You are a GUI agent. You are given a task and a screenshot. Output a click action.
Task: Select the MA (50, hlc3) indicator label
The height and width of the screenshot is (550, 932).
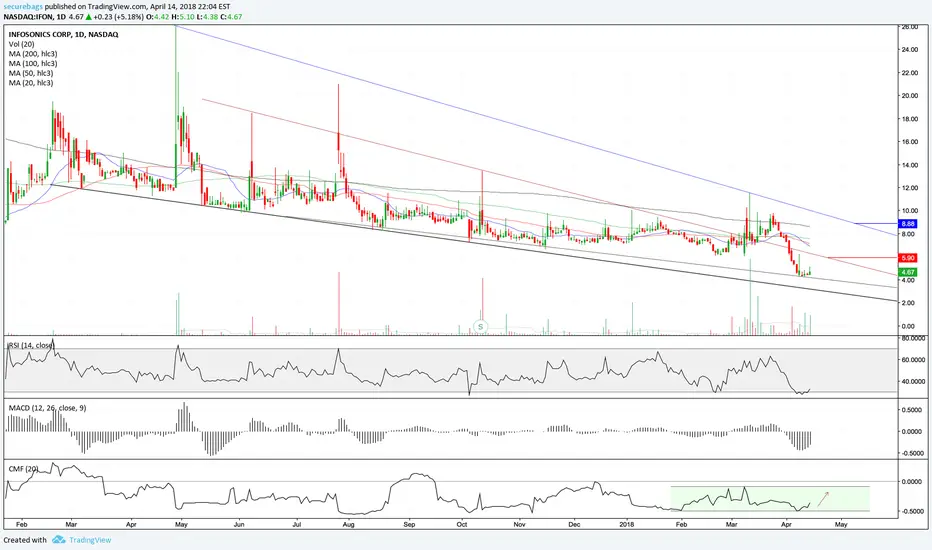pos(31,73)
